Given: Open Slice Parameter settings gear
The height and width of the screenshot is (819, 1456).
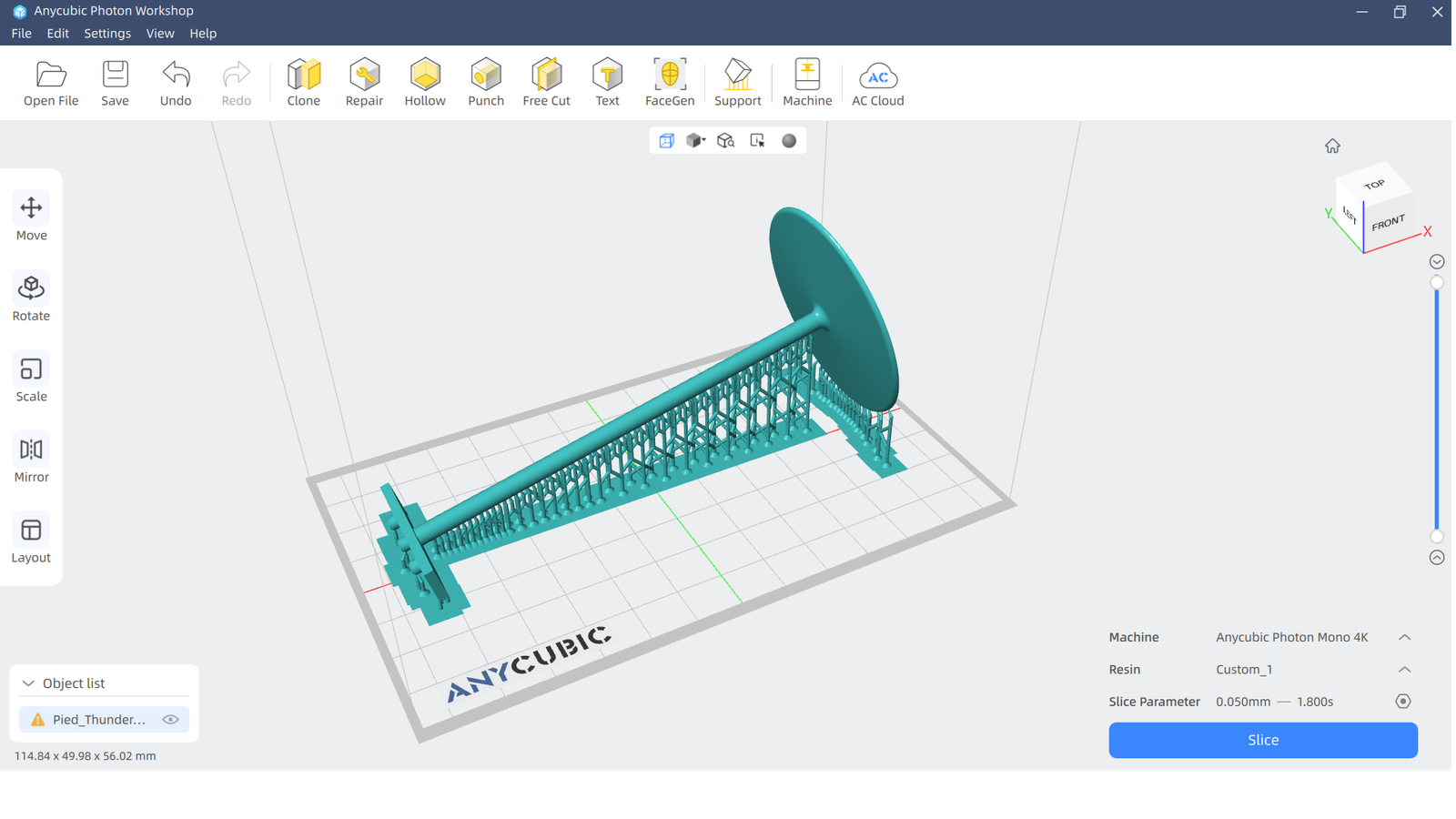Looking at the screenshot, I should pyautogui.click(x=1403, y=702).
